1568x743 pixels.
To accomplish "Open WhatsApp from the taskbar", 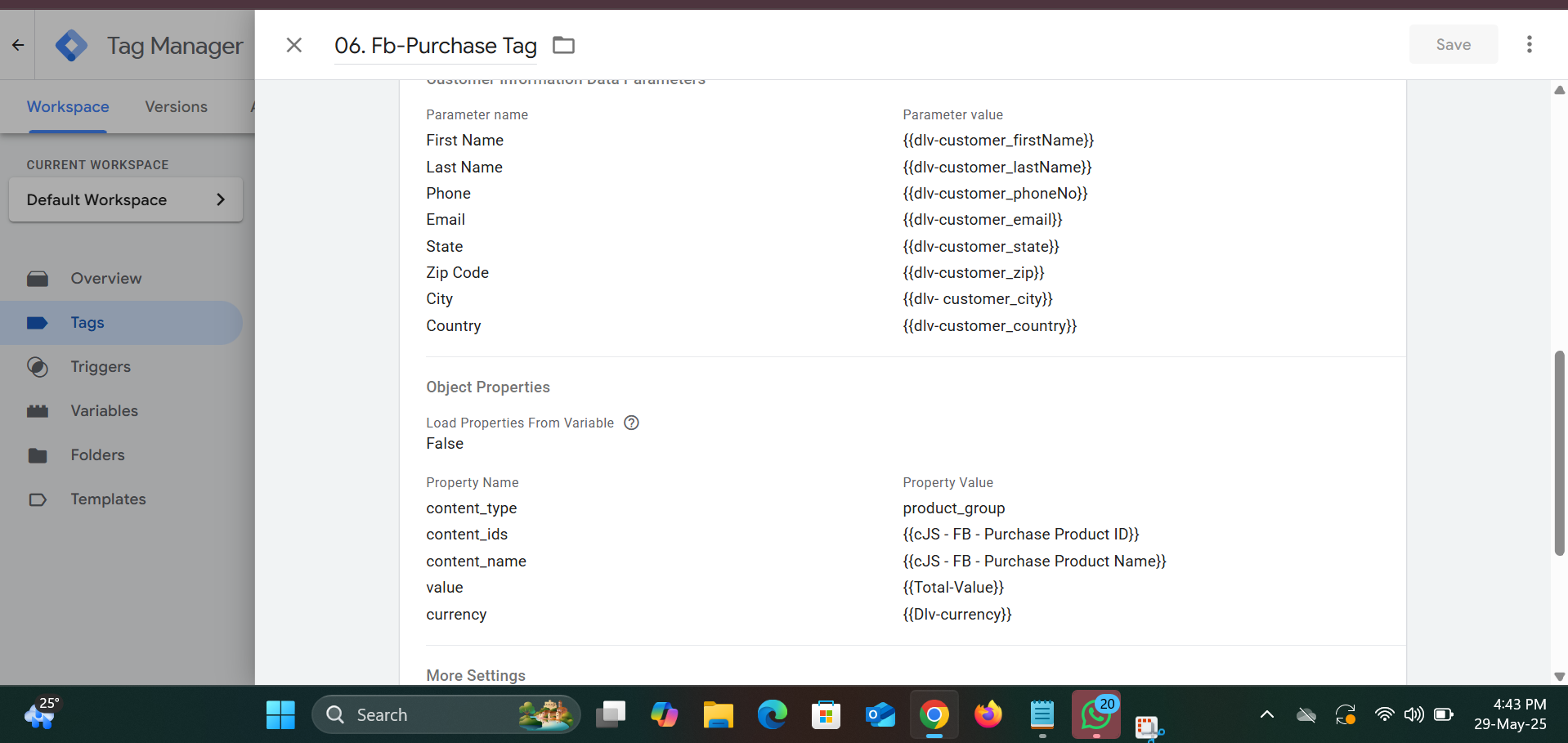I will [1095, 715].
